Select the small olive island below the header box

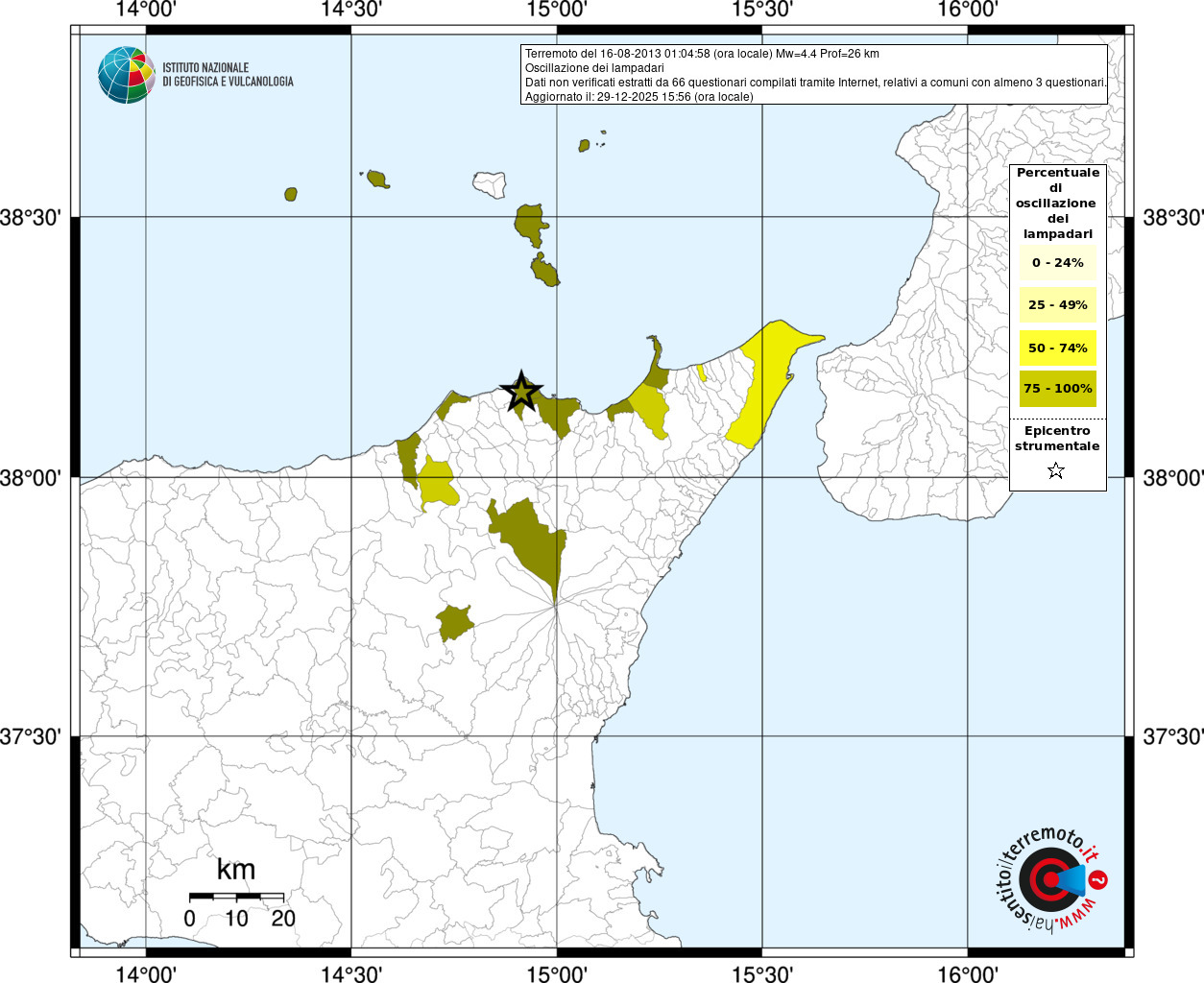click(584, 146)
